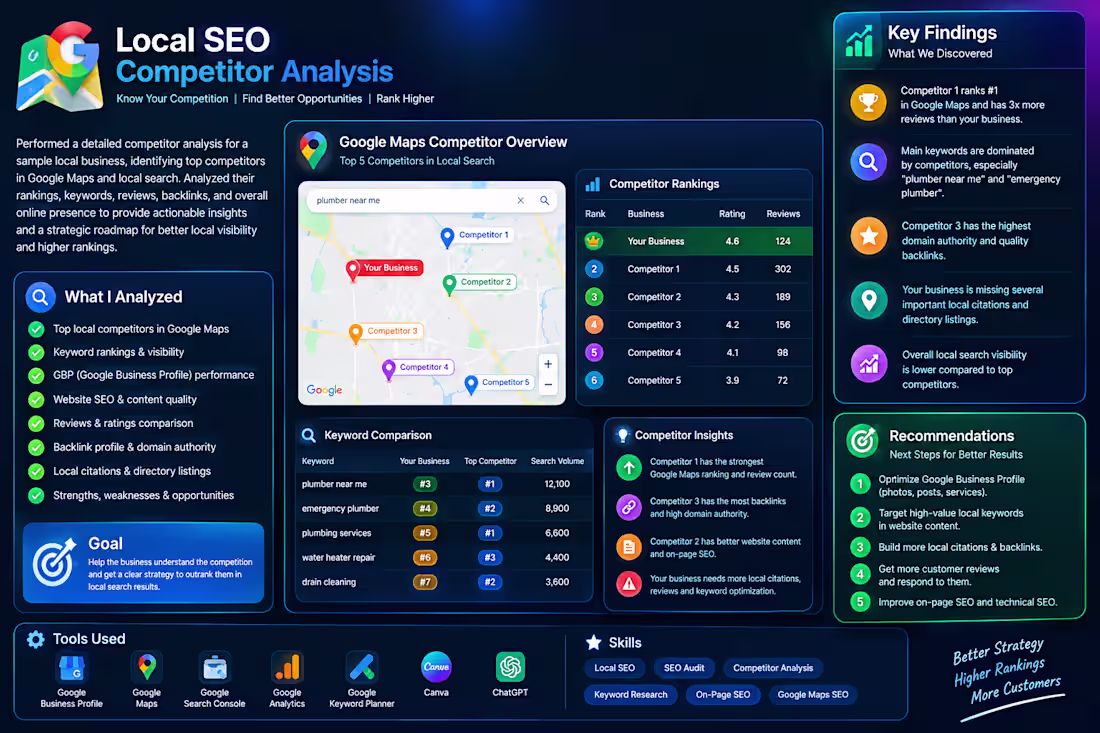1100x733 pixels.
Task: Click the crown rank icon for Your Business
Action: (593, 241)
